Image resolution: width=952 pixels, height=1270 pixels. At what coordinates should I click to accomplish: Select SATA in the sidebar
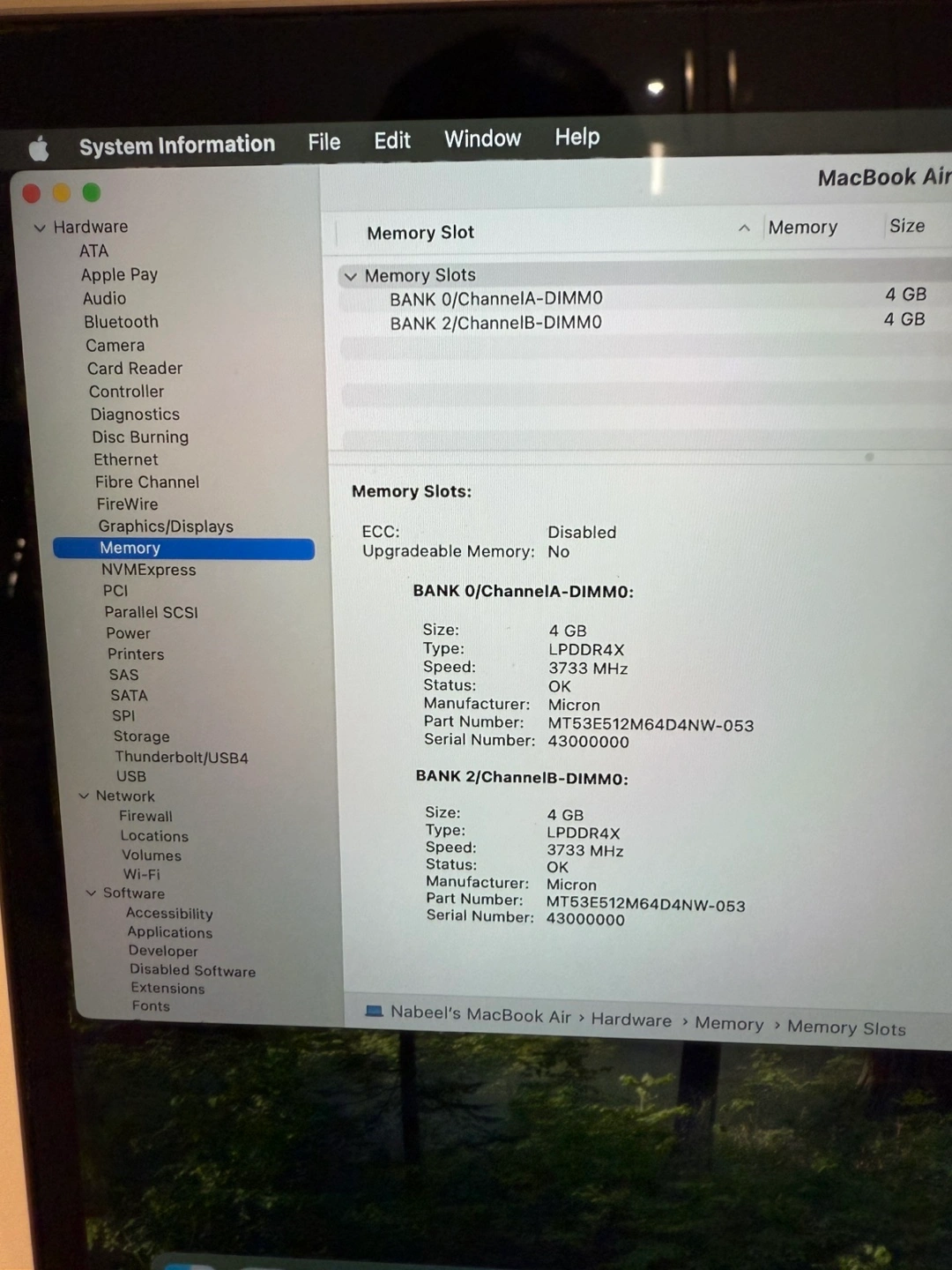click(x=129, y=695)
